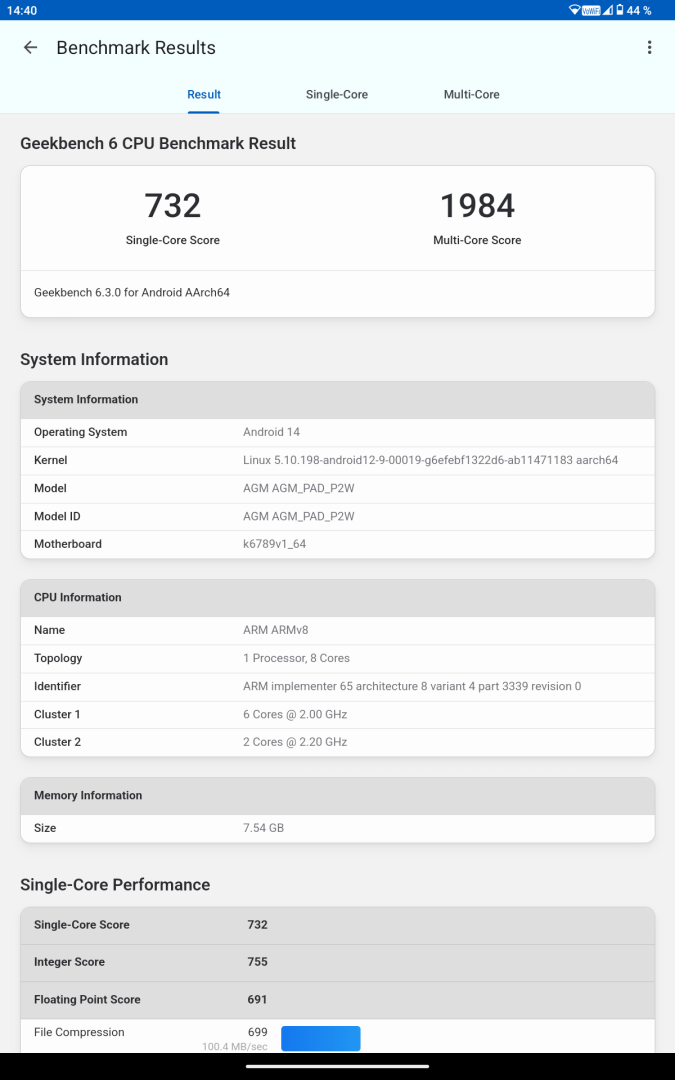Screen dimensions: 675x1080
Task: Tap the Wi-Fi status icon
Action: pyautogui.click(x=575, y=10)
